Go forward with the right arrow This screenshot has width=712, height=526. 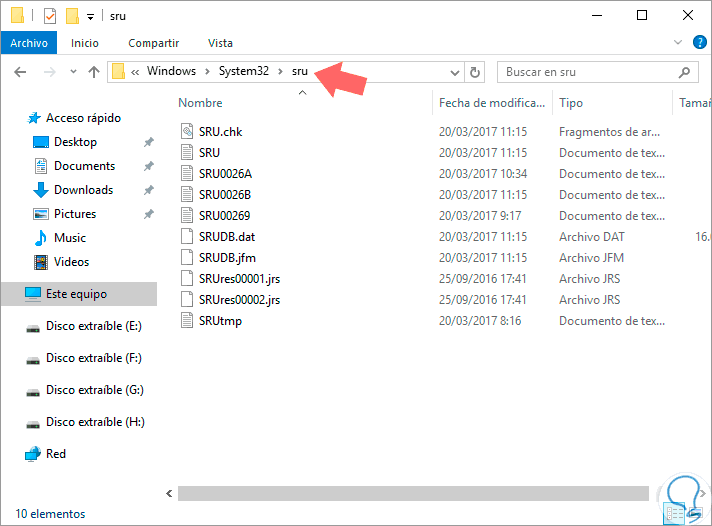click(49, 72)
